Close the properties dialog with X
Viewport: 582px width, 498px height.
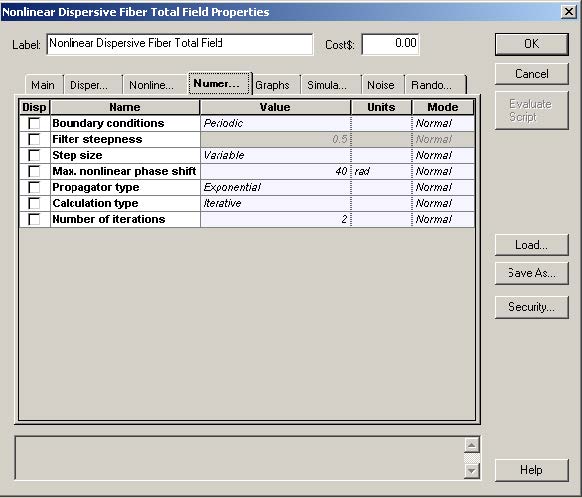[569, 12]
